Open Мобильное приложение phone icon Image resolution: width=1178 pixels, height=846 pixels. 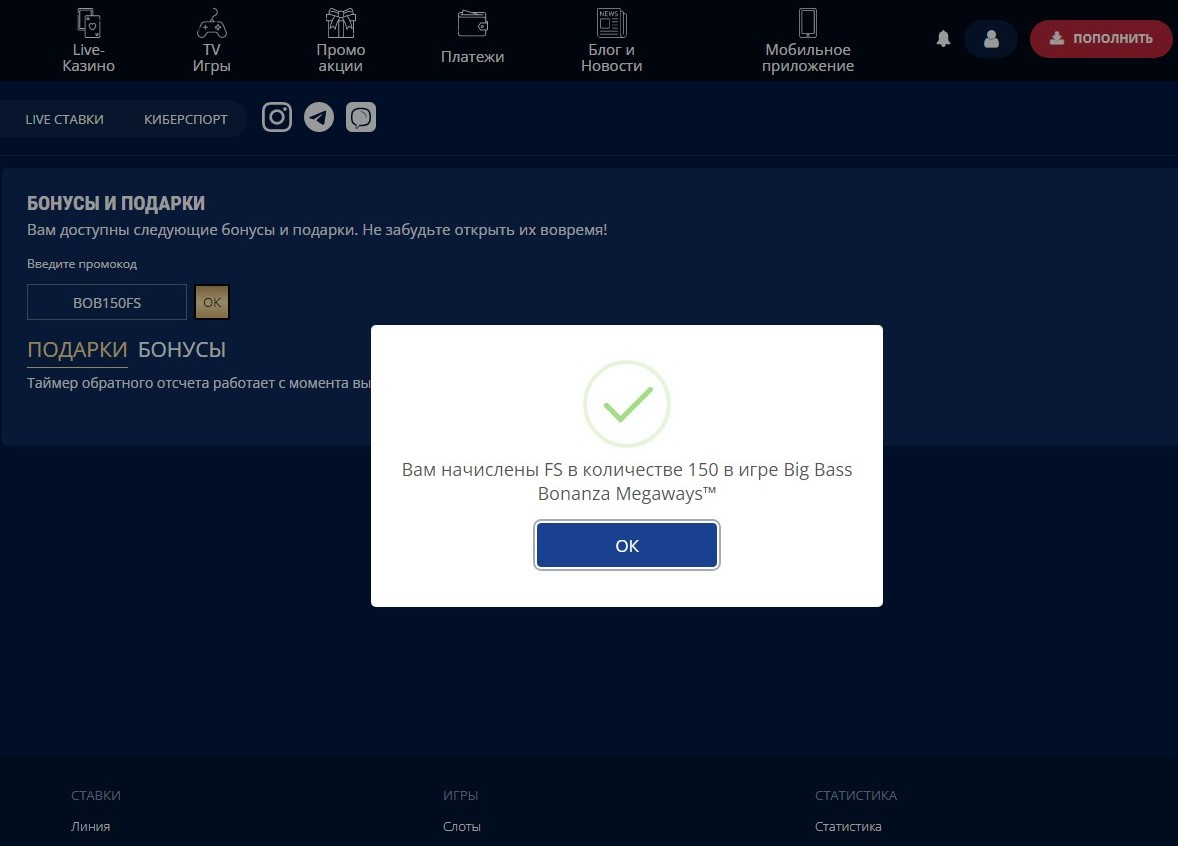tap(807, 23)
